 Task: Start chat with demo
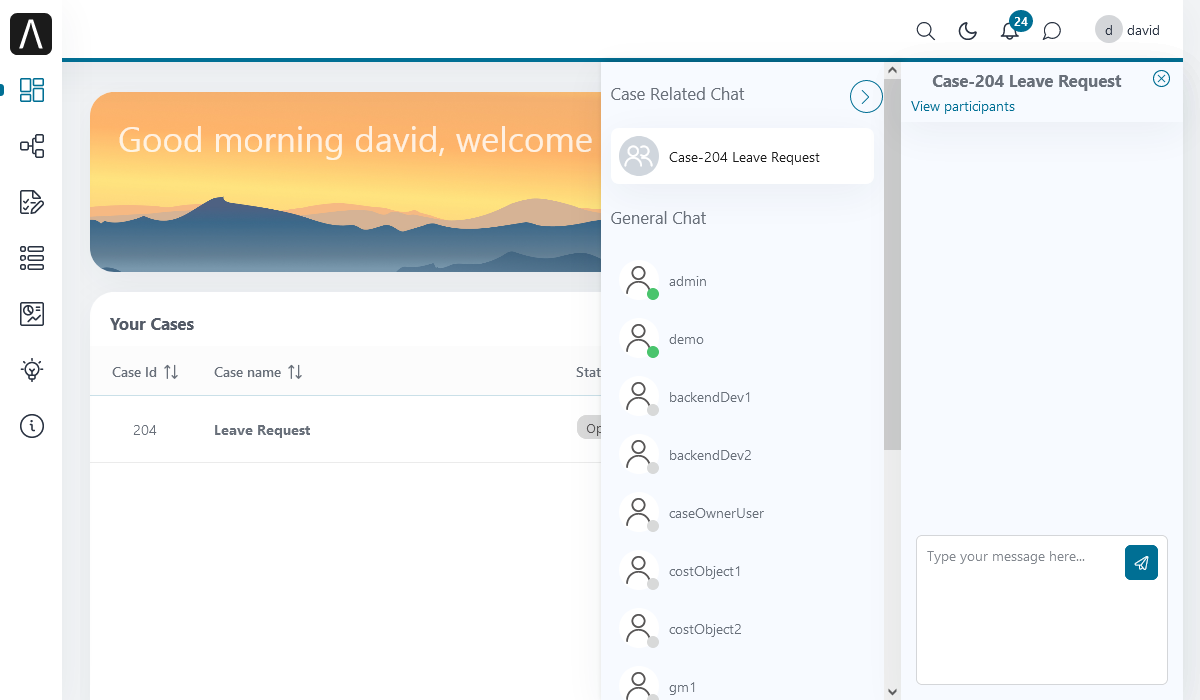(x=742, y=339)
